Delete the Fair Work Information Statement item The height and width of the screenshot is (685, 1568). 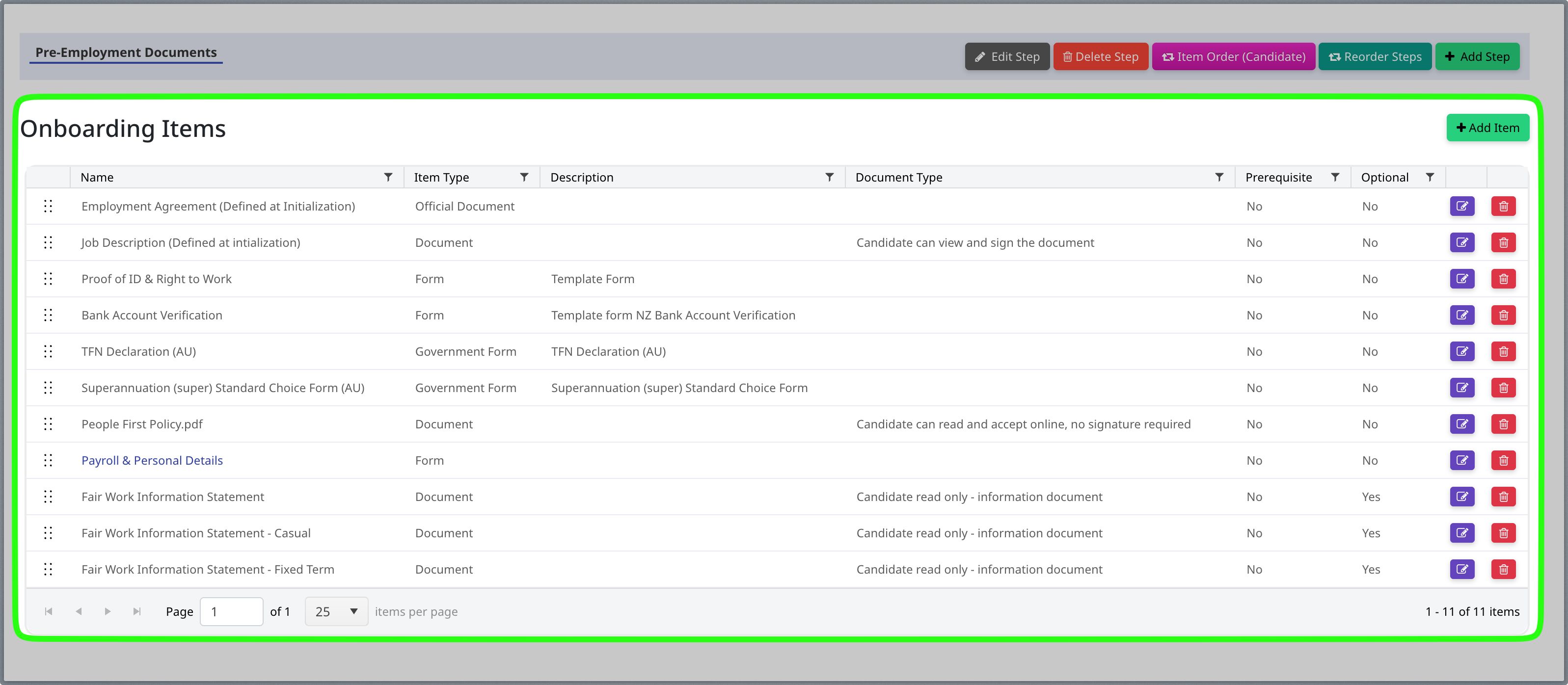[x=1504, y=497]
